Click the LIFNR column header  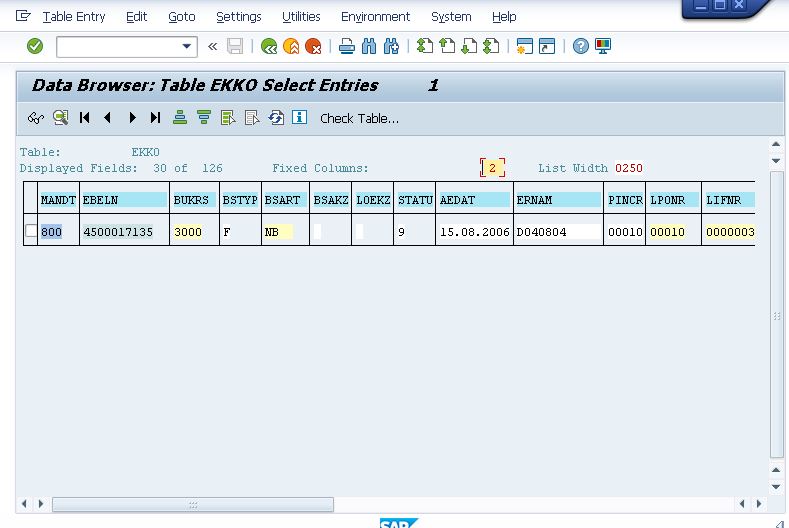[729, 200]
